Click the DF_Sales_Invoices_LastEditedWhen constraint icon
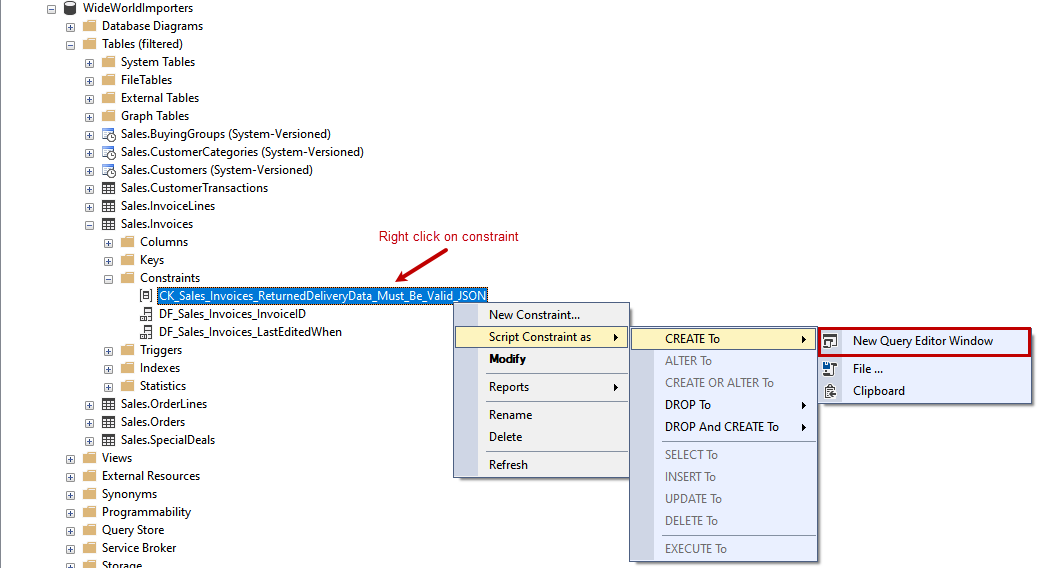Screen dimensions: 1037x568 tap(146, 332)
